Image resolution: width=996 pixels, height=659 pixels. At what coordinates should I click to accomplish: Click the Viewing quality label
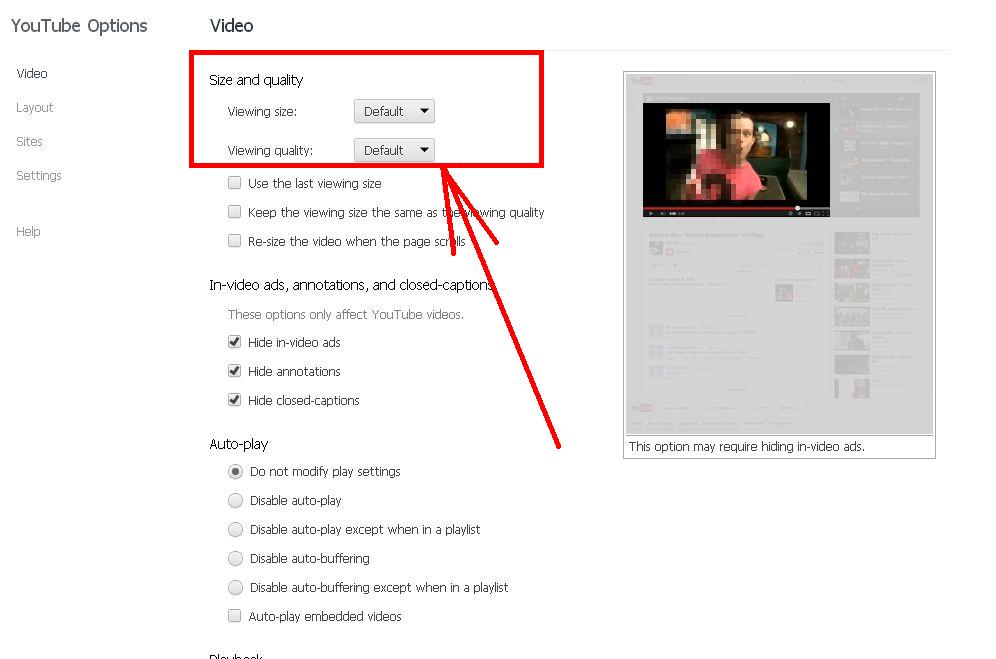pyautogui.click(x=270, y=151)
